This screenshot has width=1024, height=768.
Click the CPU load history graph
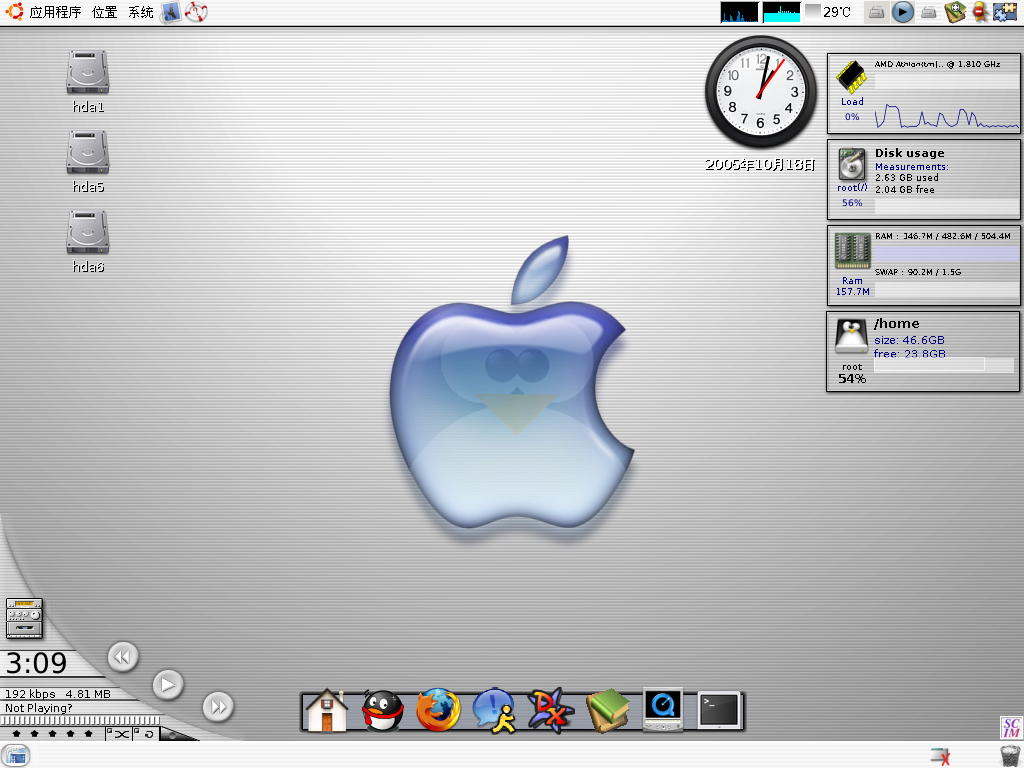point(947,116)
